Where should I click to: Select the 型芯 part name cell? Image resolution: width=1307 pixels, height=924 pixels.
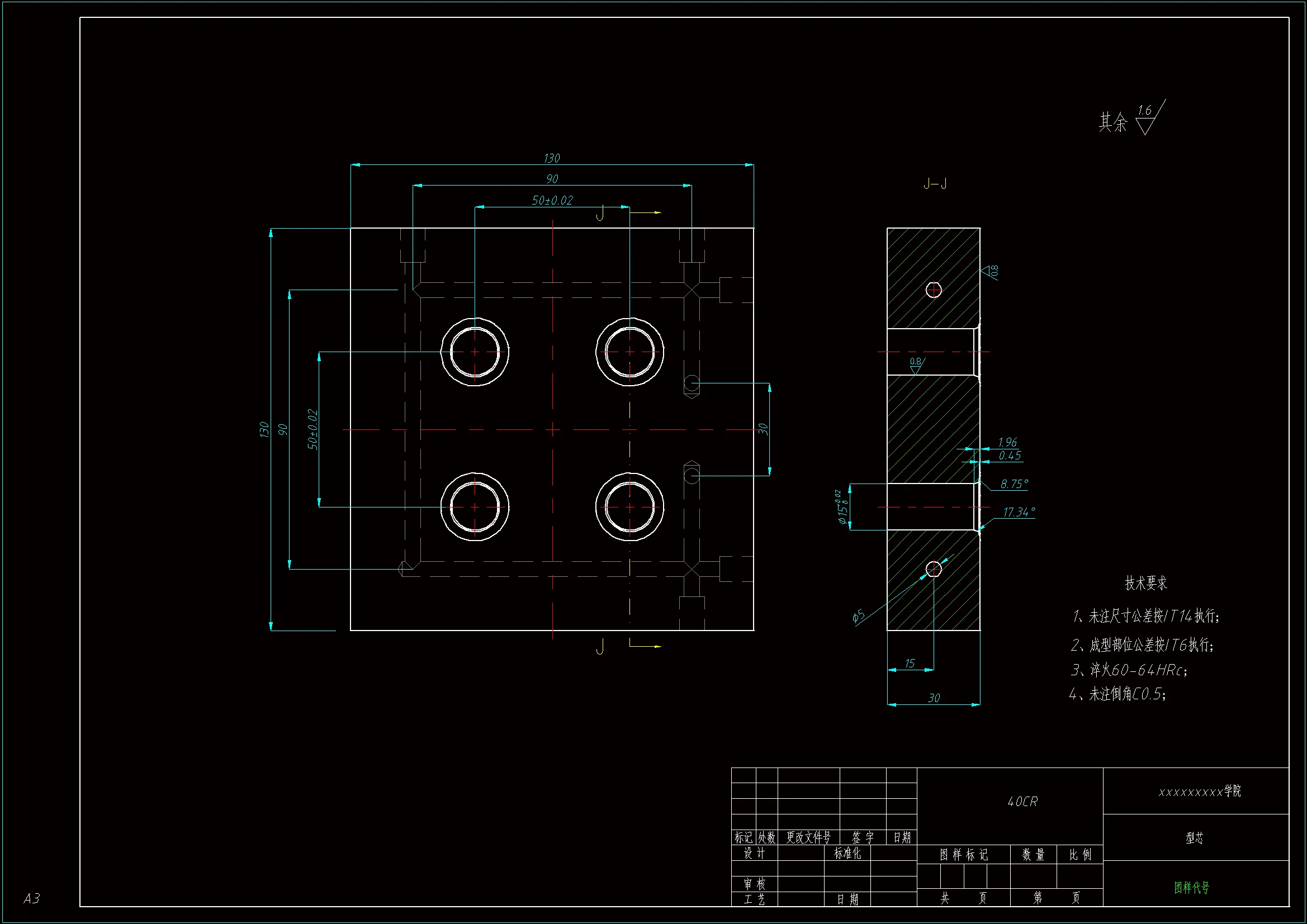pos(1194,838)
